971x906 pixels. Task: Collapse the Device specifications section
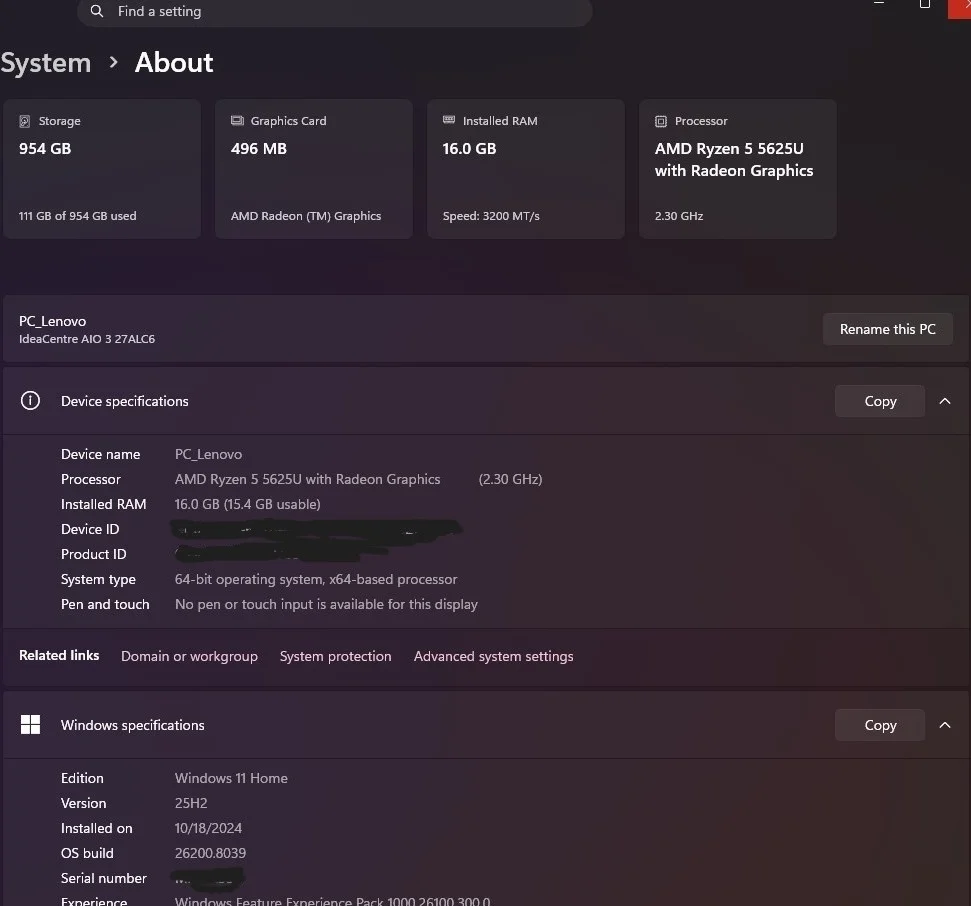coord(945,401)
